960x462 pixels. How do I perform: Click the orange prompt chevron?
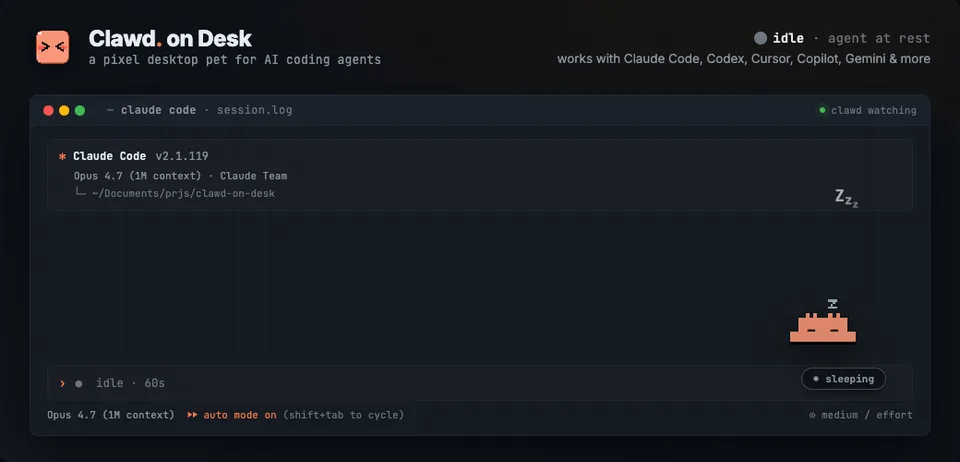[62, 383]
